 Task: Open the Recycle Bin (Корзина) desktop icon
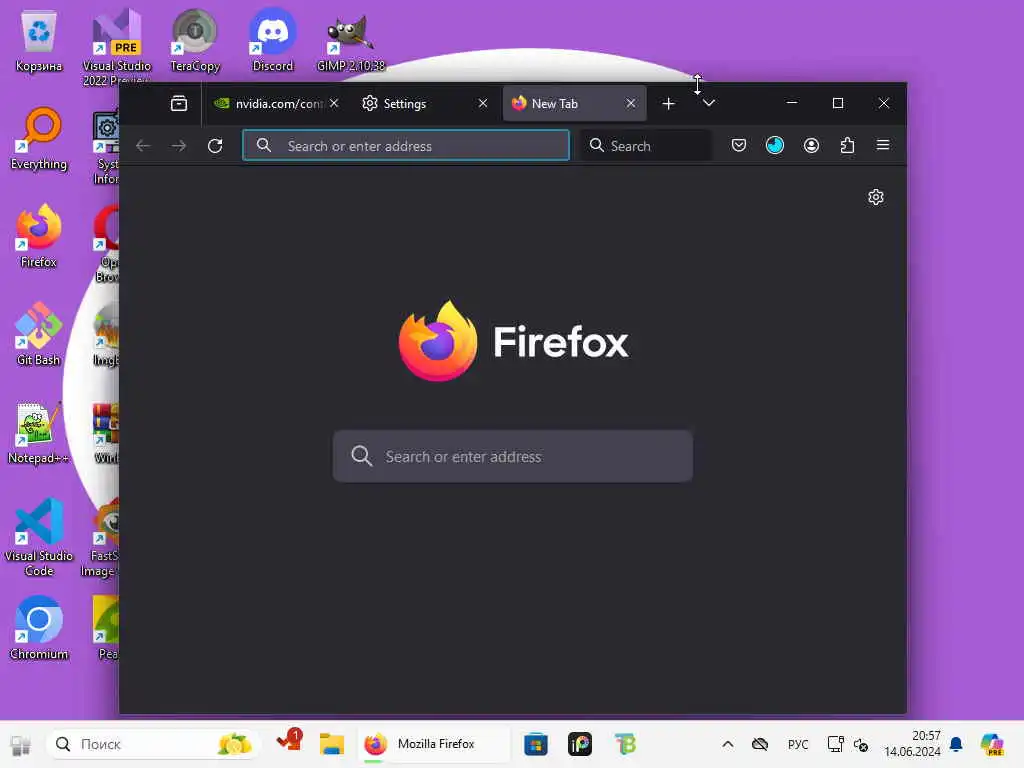point(39,41)
